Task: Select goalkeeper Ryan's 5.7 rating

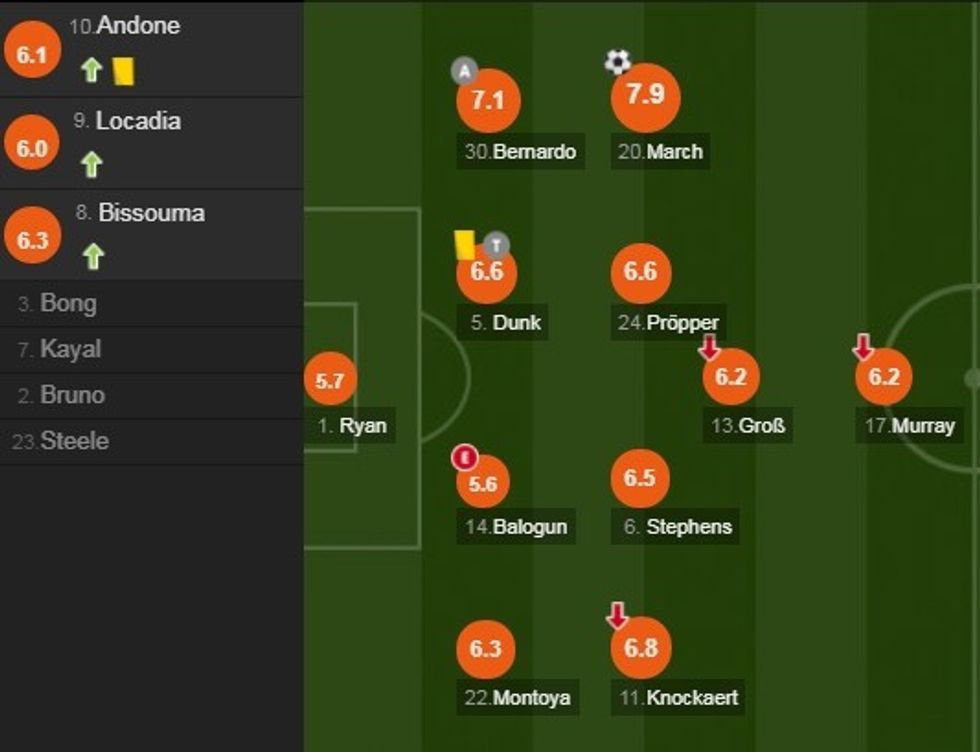Action: pos(330,380)
